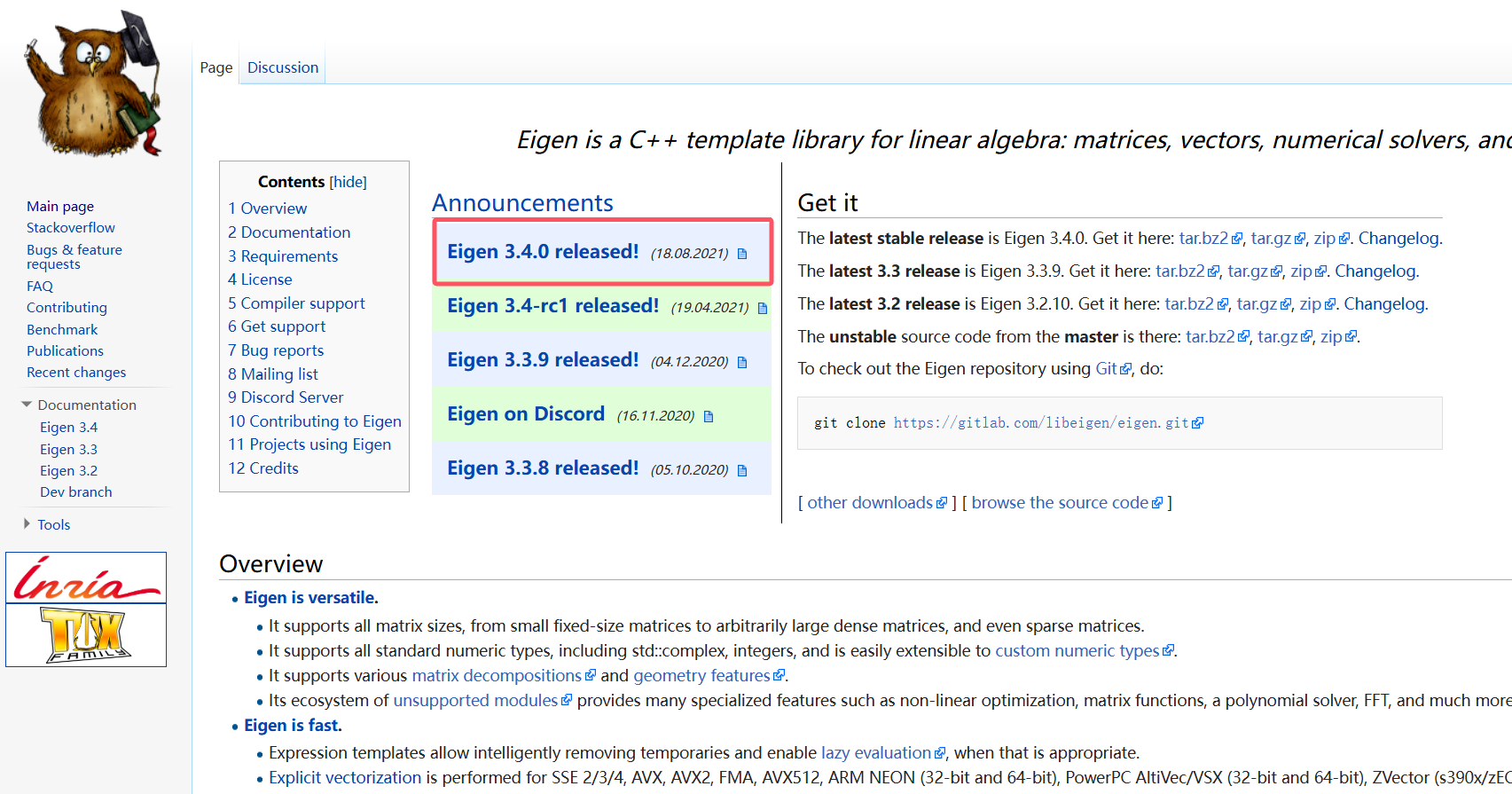Open the Eigen 3.3.8 released announcement

pos(543,468)
